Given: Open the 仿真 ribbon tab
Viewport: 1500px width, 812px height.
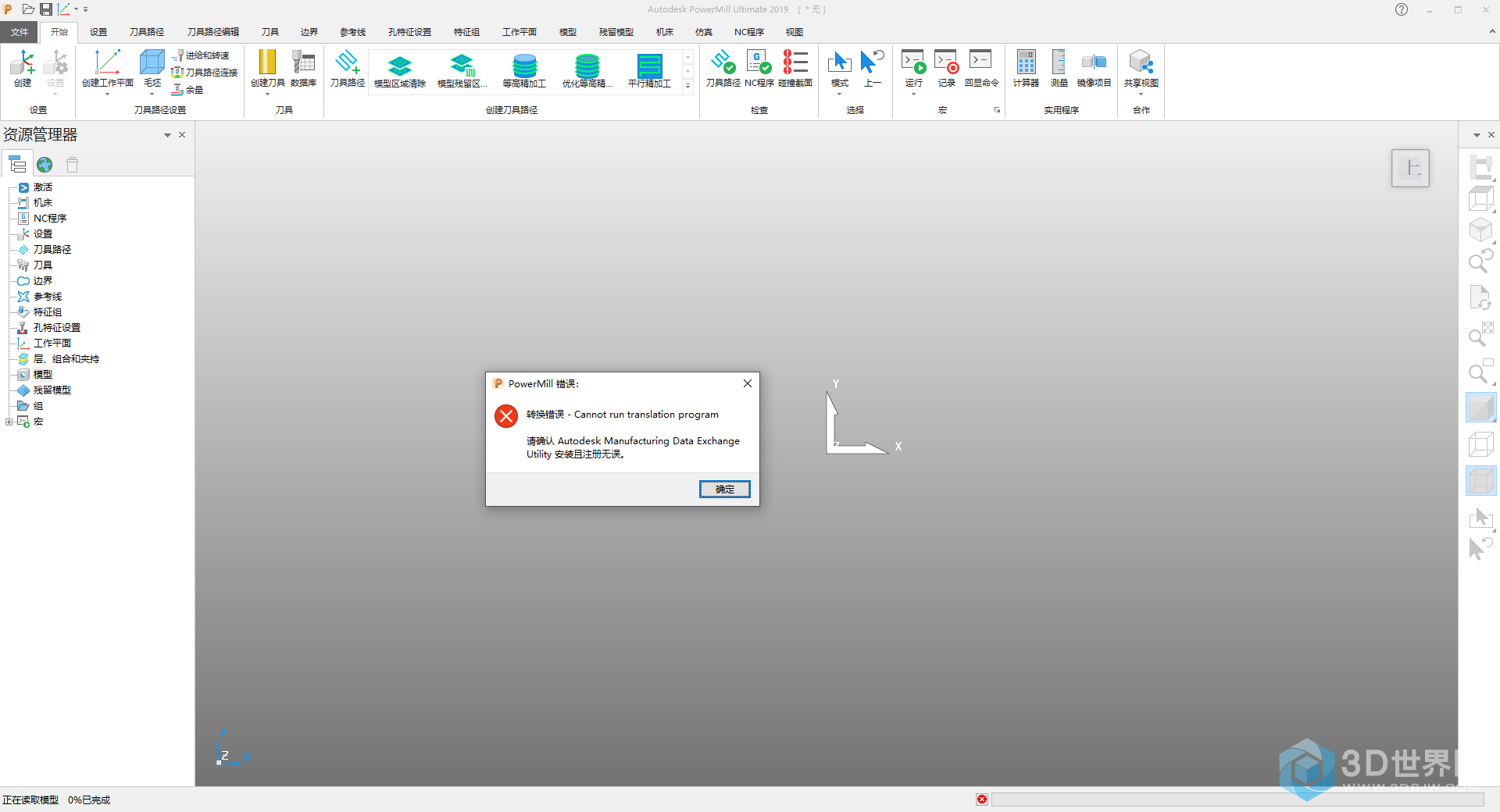Looking at the screenshot, I should (x=704, y=32).
